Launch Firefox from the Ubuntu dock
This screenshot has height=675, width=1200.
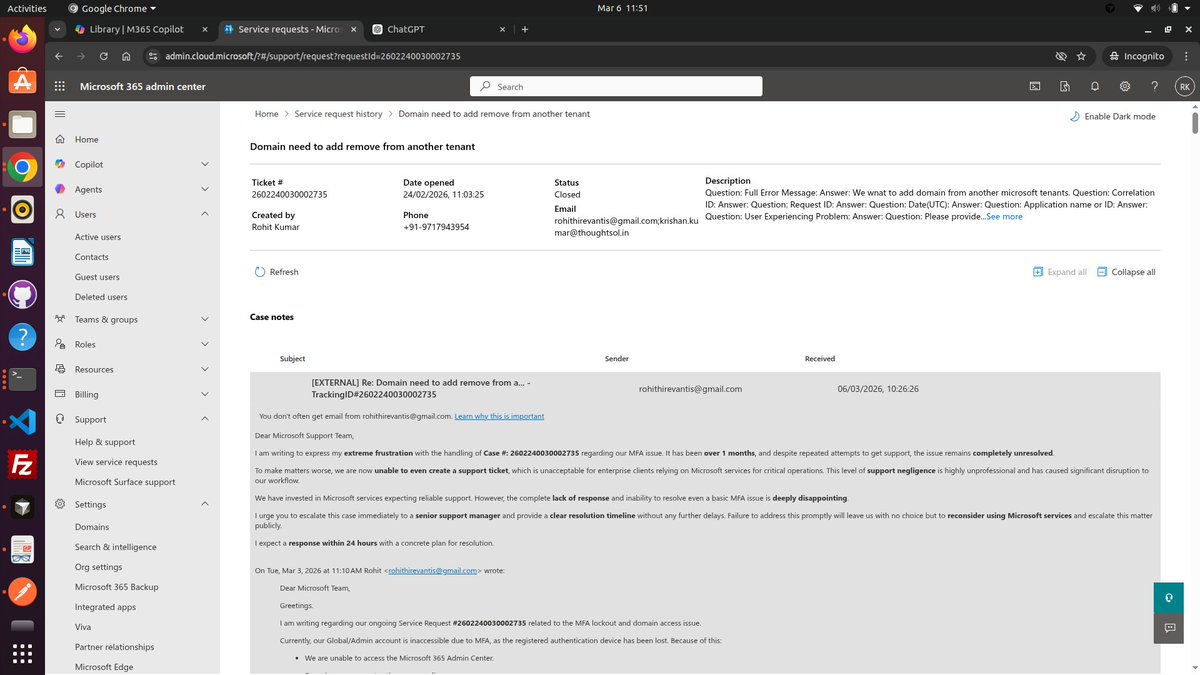pos(22,39)
